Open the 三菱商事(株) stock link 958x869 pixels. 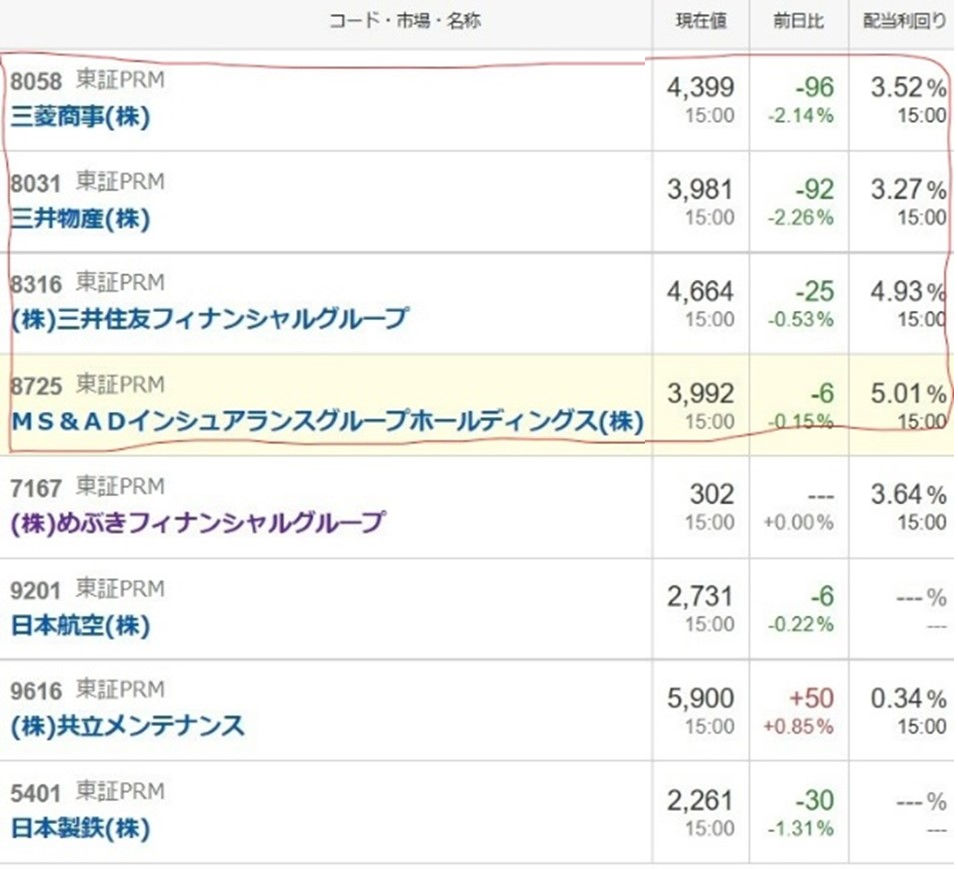pyautogui.click(x=80, y=117)
